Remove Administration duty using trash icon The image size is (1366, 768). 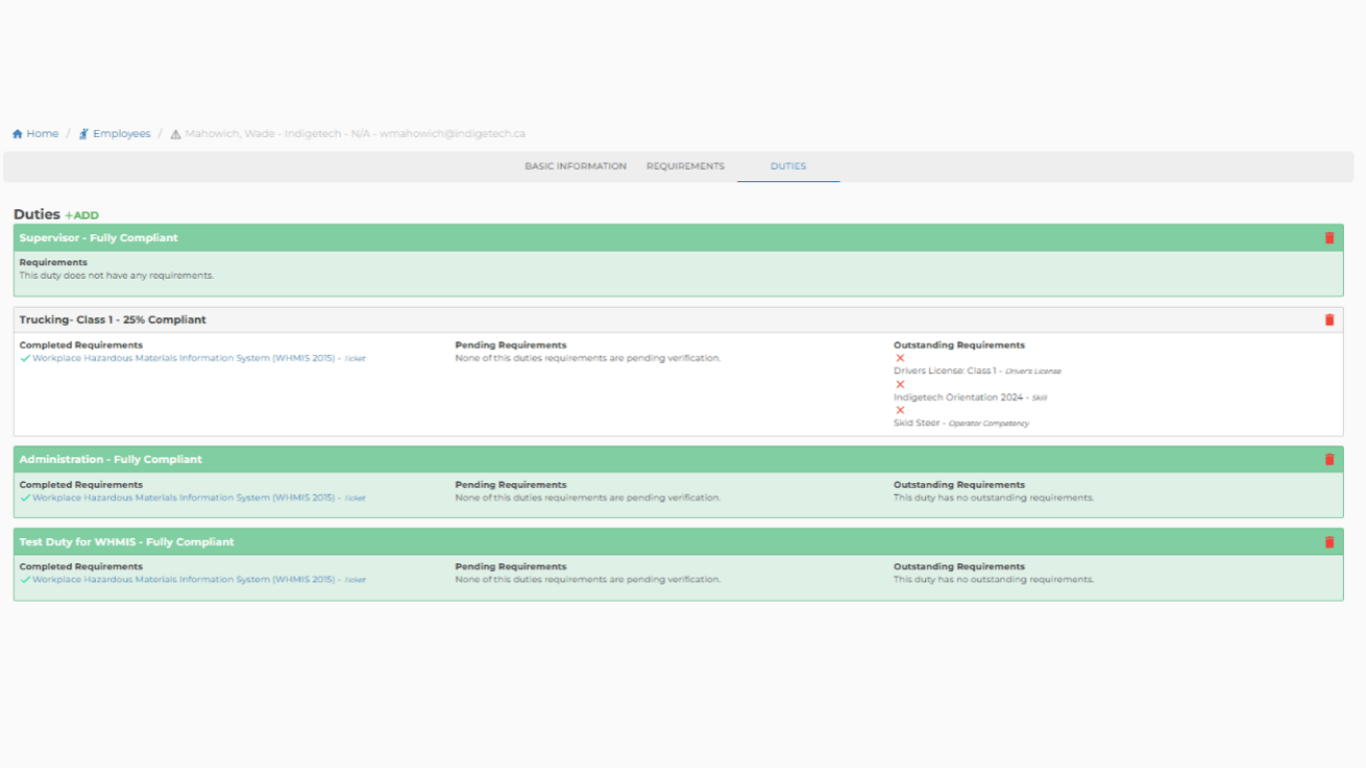[1329, 460]
